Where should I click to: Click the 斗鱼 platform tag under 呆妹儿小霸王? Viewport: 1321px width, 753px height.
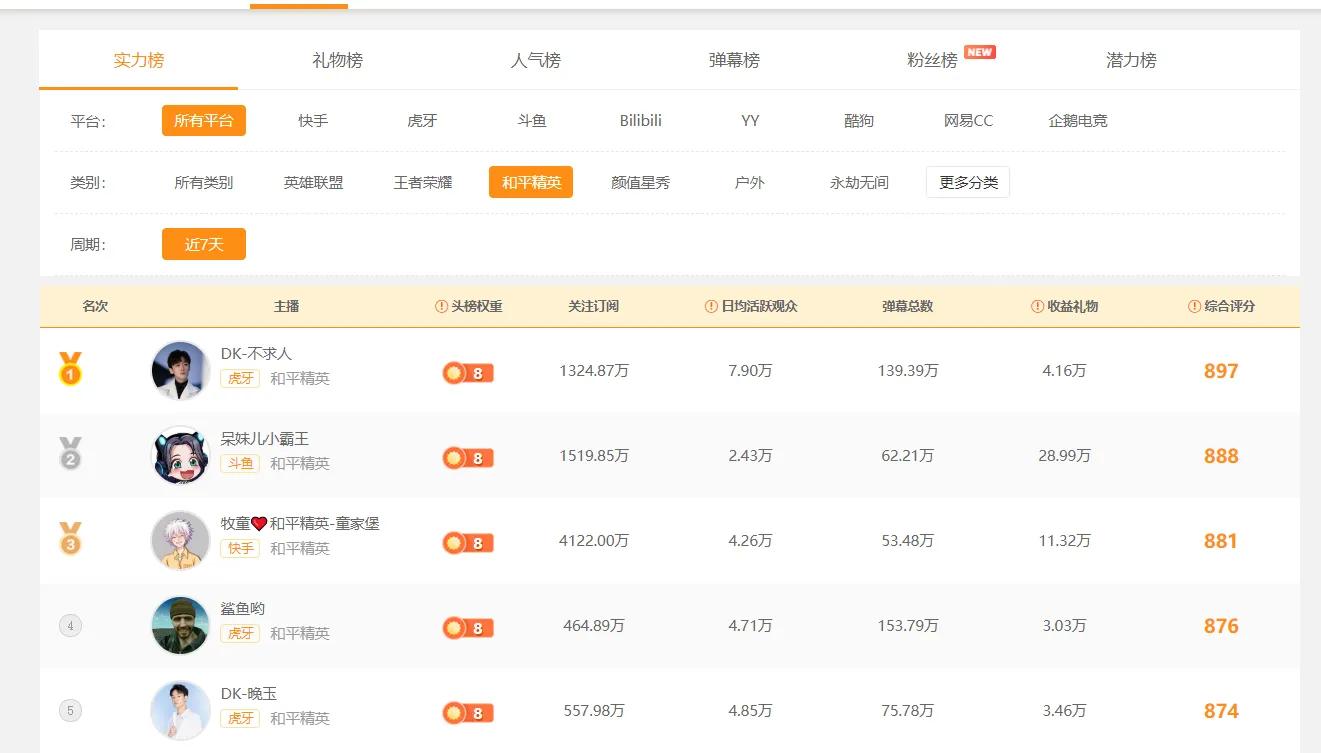click(x=240, y=464)
